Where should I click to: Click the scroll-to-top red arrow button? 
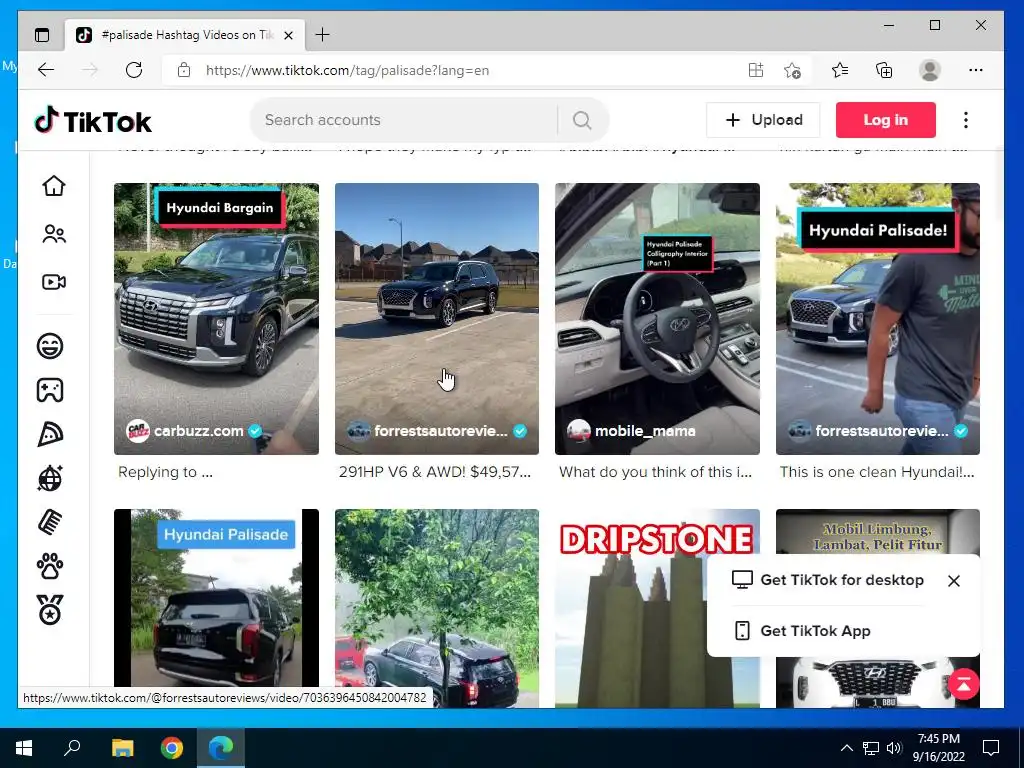(963, 684)
